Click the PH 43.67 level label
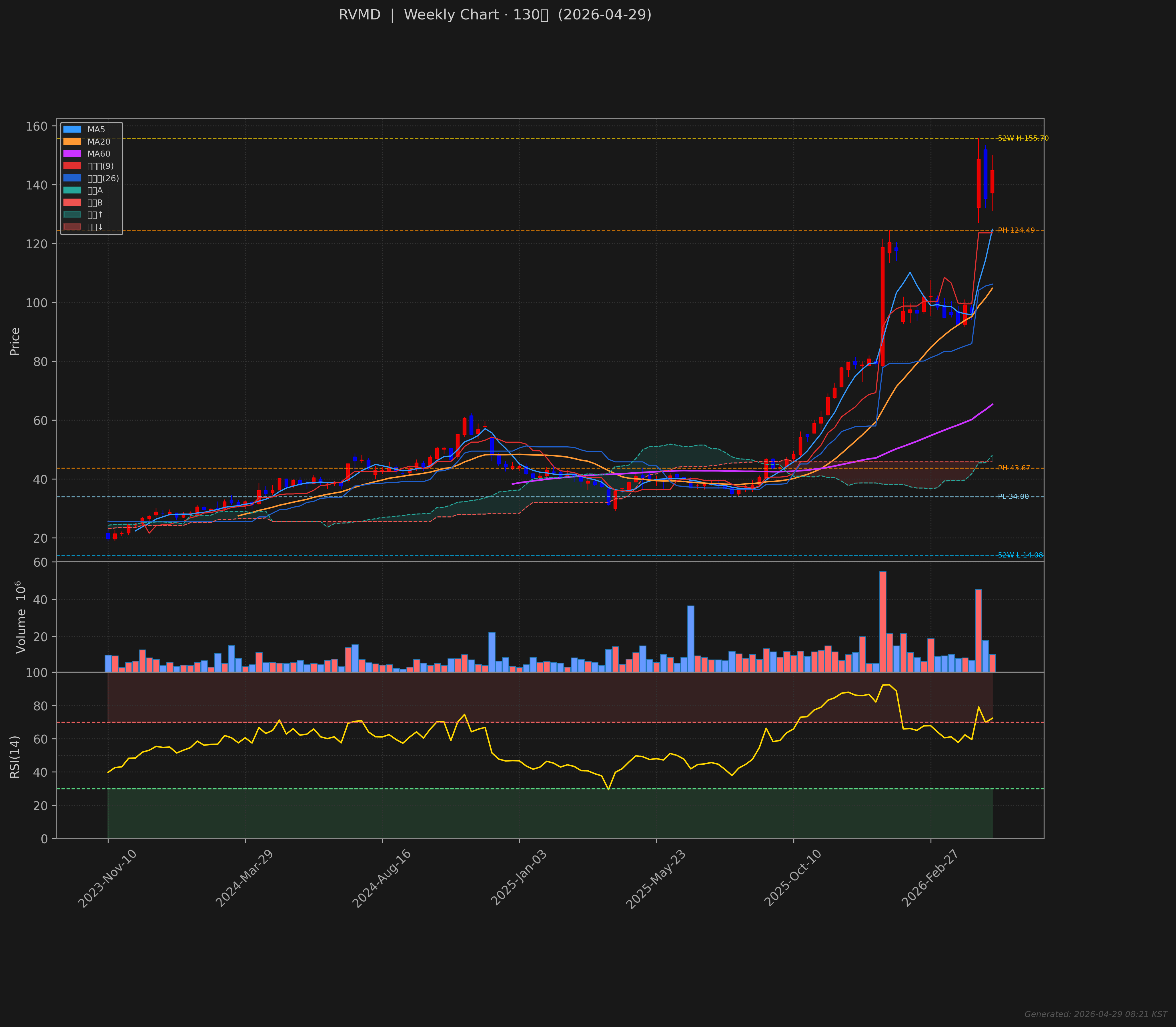1176x1027 pixels. tap(1013, 468)
